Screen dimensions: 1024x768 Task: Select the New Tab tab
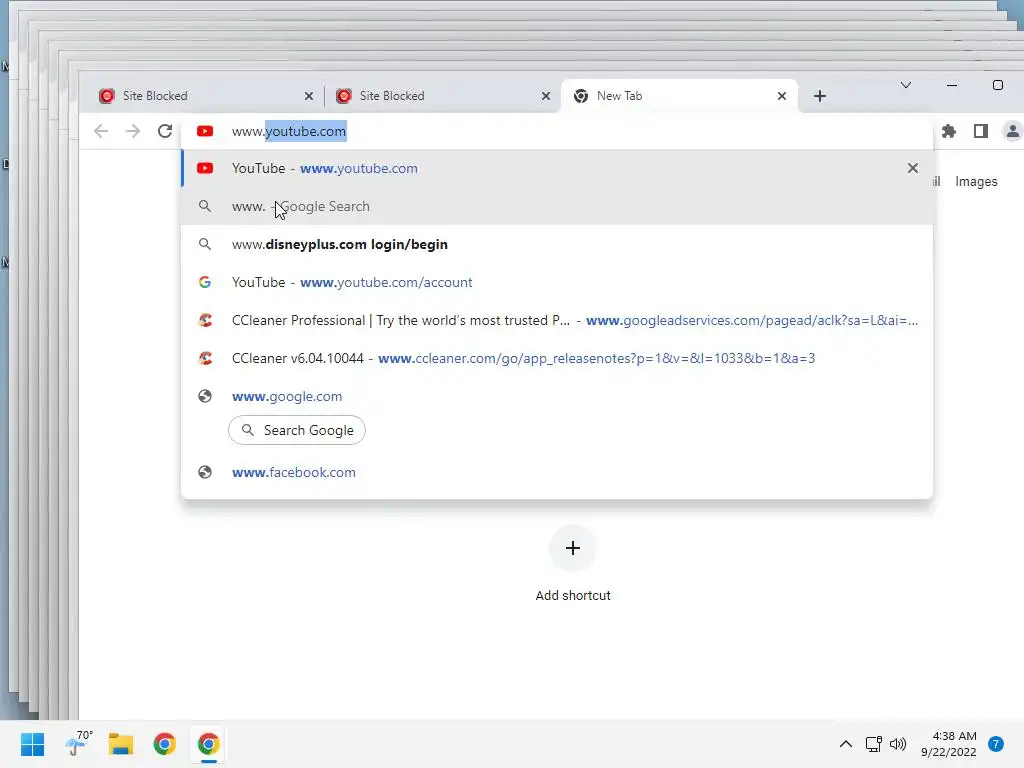(x=679, y=96)
